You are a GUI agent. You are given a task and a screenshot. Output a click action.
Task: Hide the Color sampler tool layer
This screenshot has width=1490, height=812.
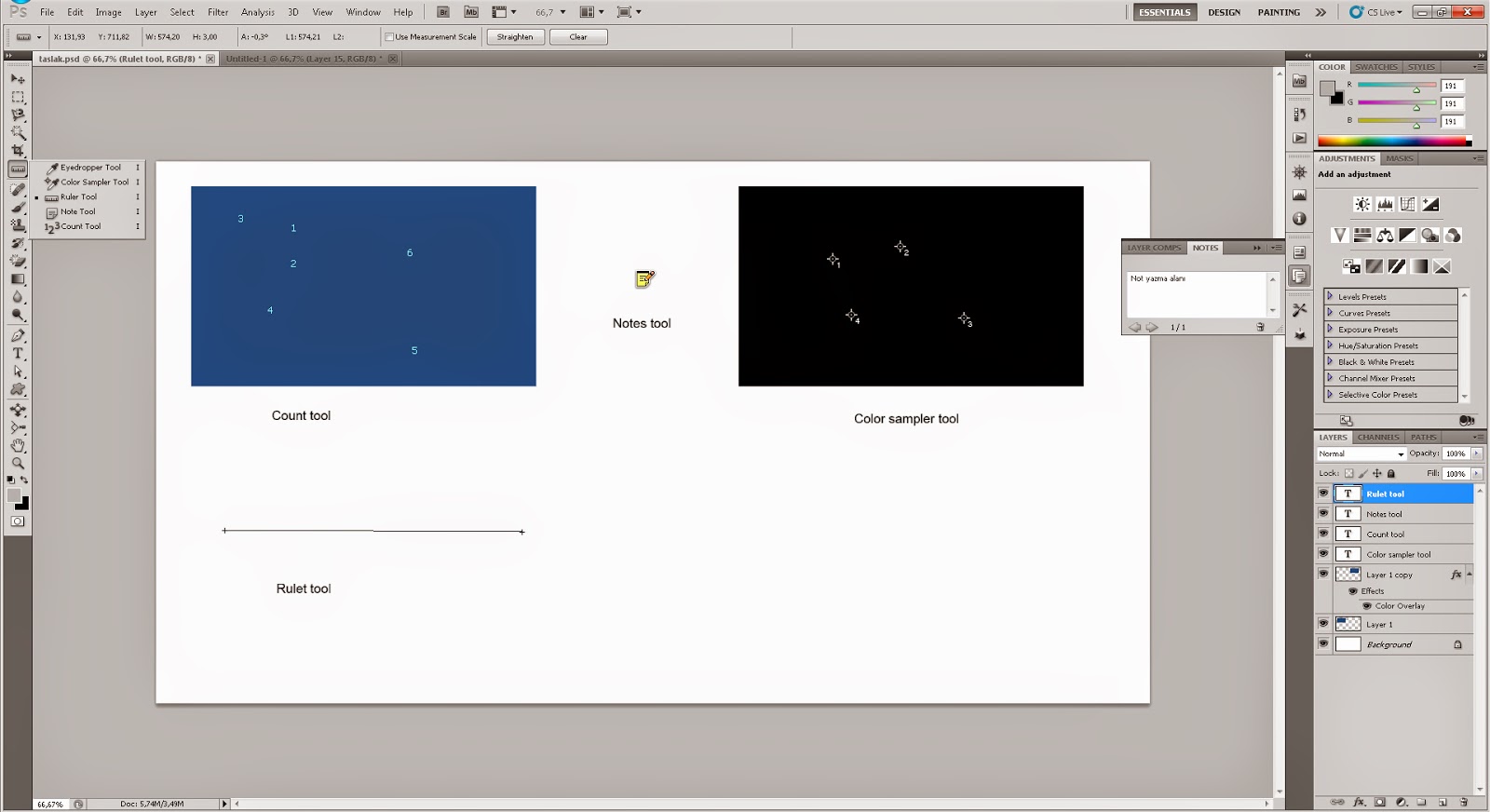pos(1323,554)
